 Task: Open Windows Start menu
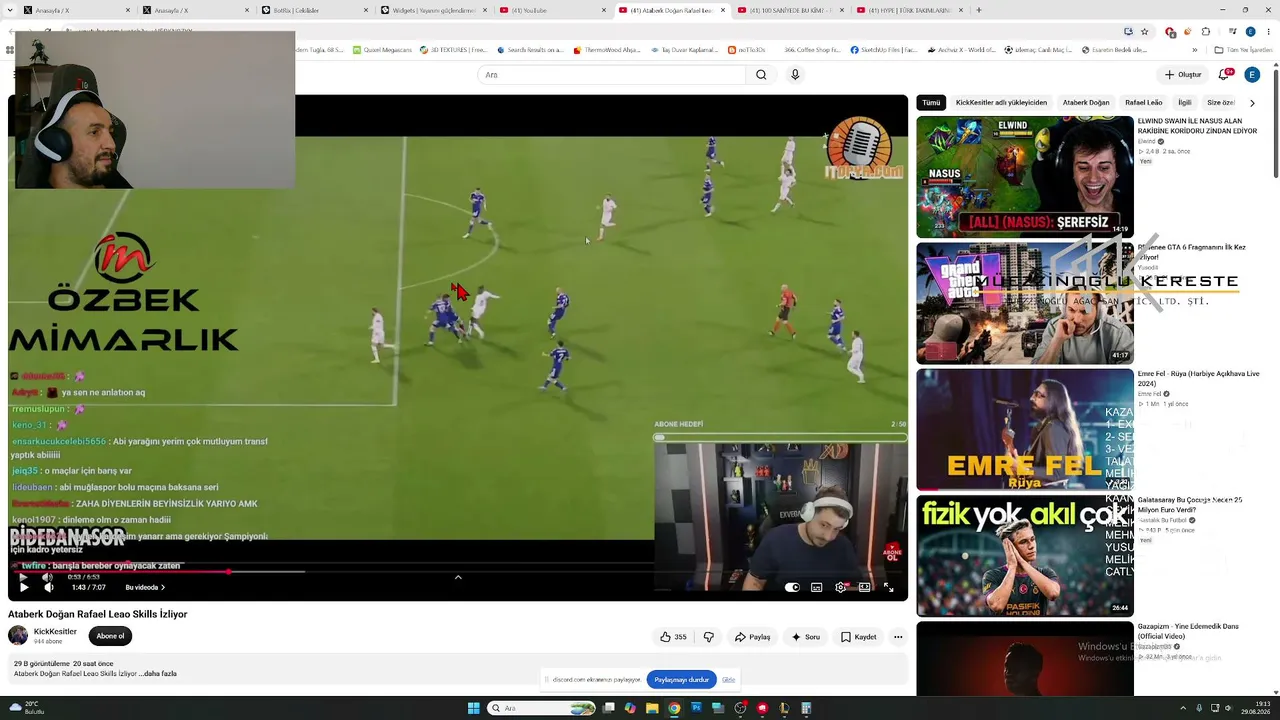click(x=474, y=708)
